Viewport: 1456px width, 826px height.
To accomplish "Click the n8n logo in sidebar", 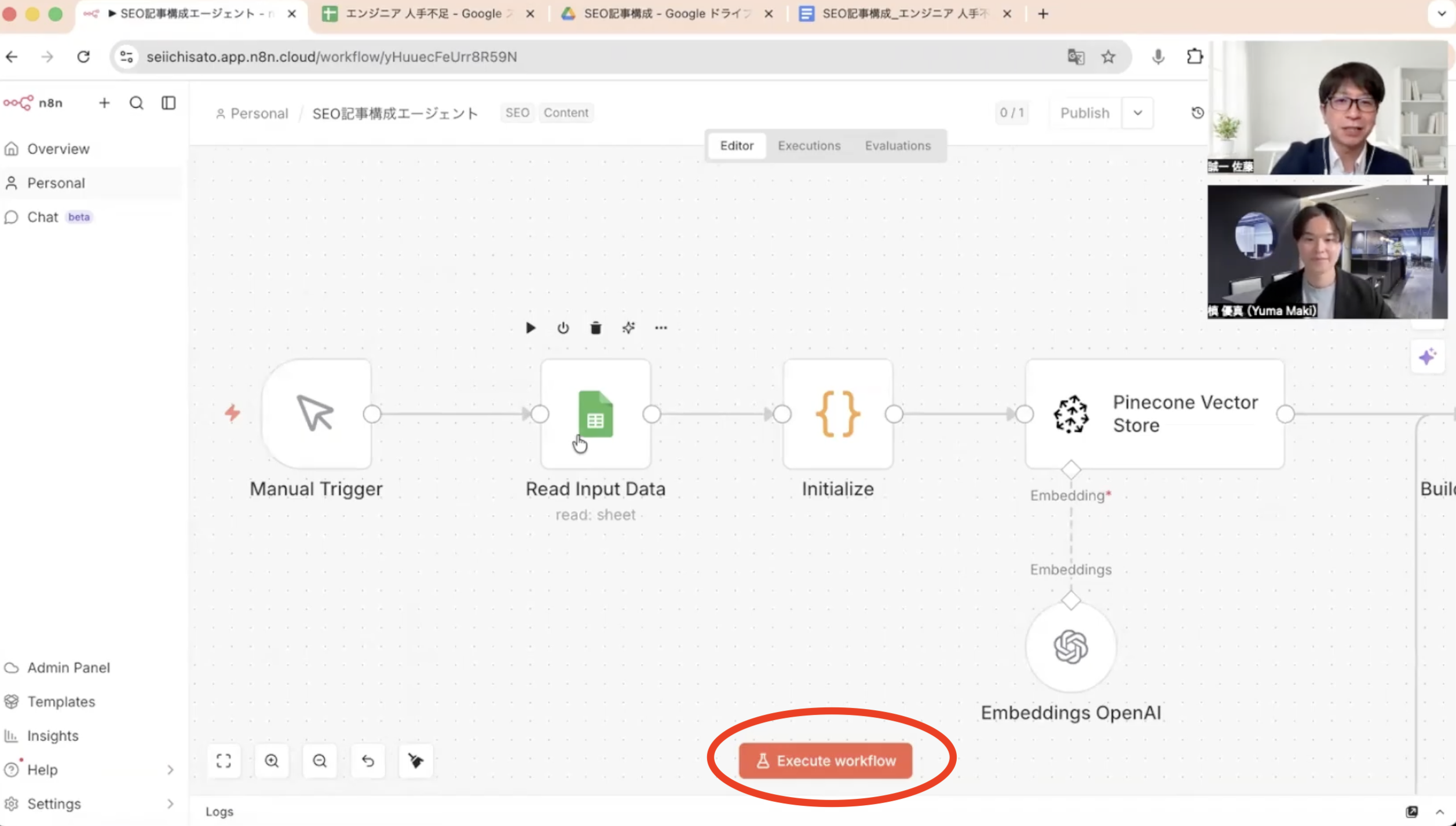I will point(33,103).
